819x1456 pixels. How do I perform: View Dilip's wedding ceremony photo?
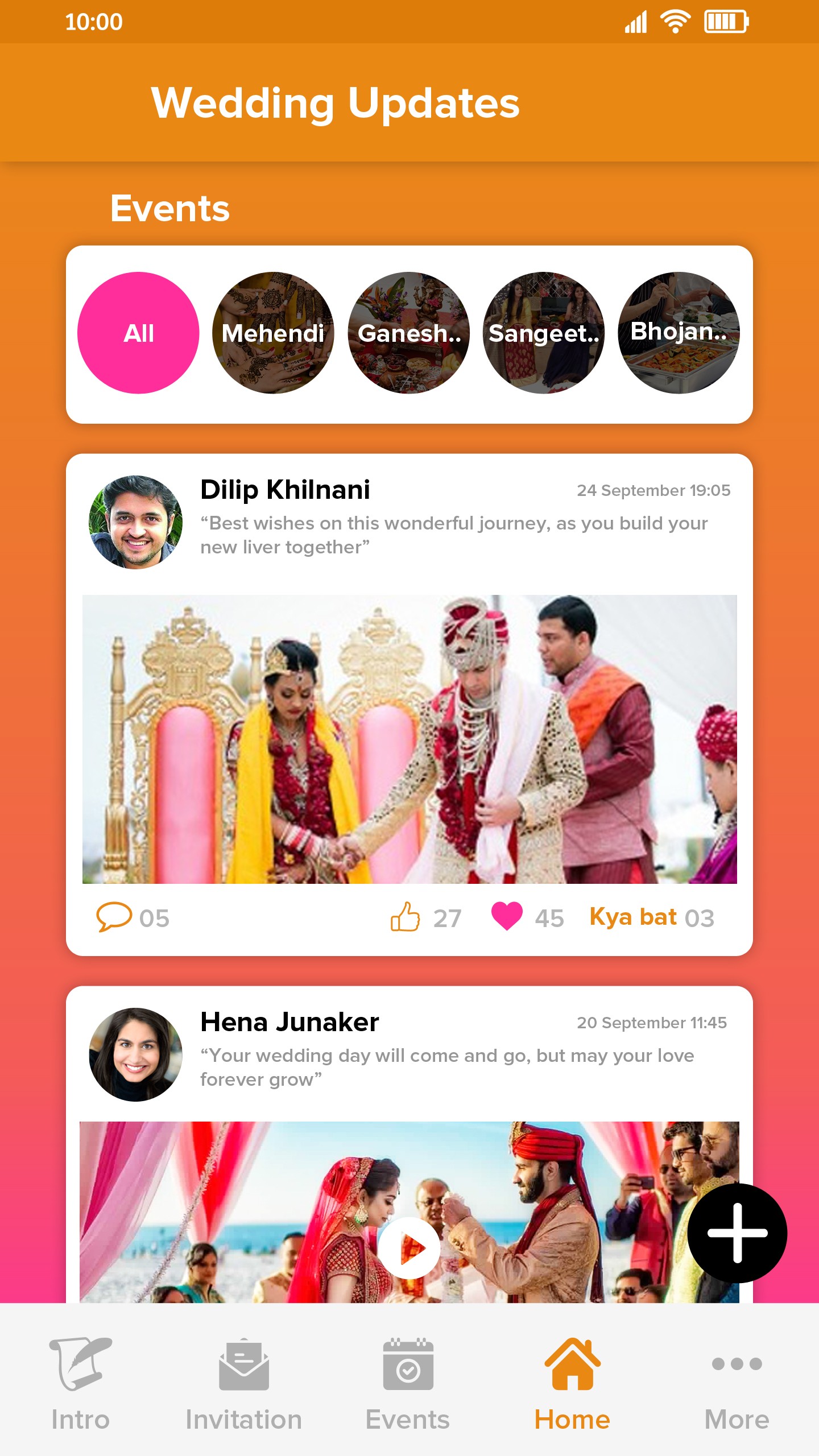coord(409,739)
